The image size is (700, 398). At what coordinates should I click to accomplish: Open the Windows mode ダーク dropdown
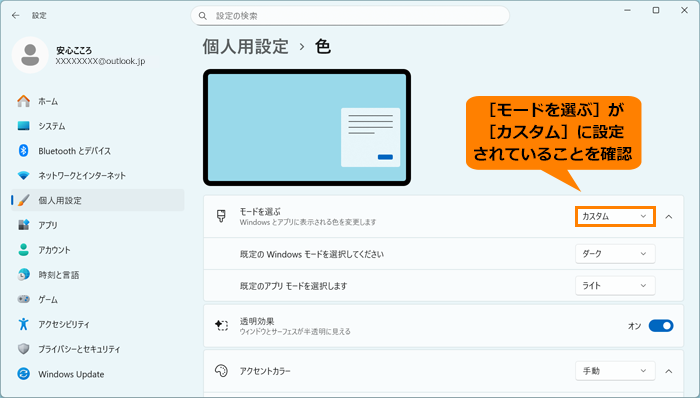[x=615, y=253]
